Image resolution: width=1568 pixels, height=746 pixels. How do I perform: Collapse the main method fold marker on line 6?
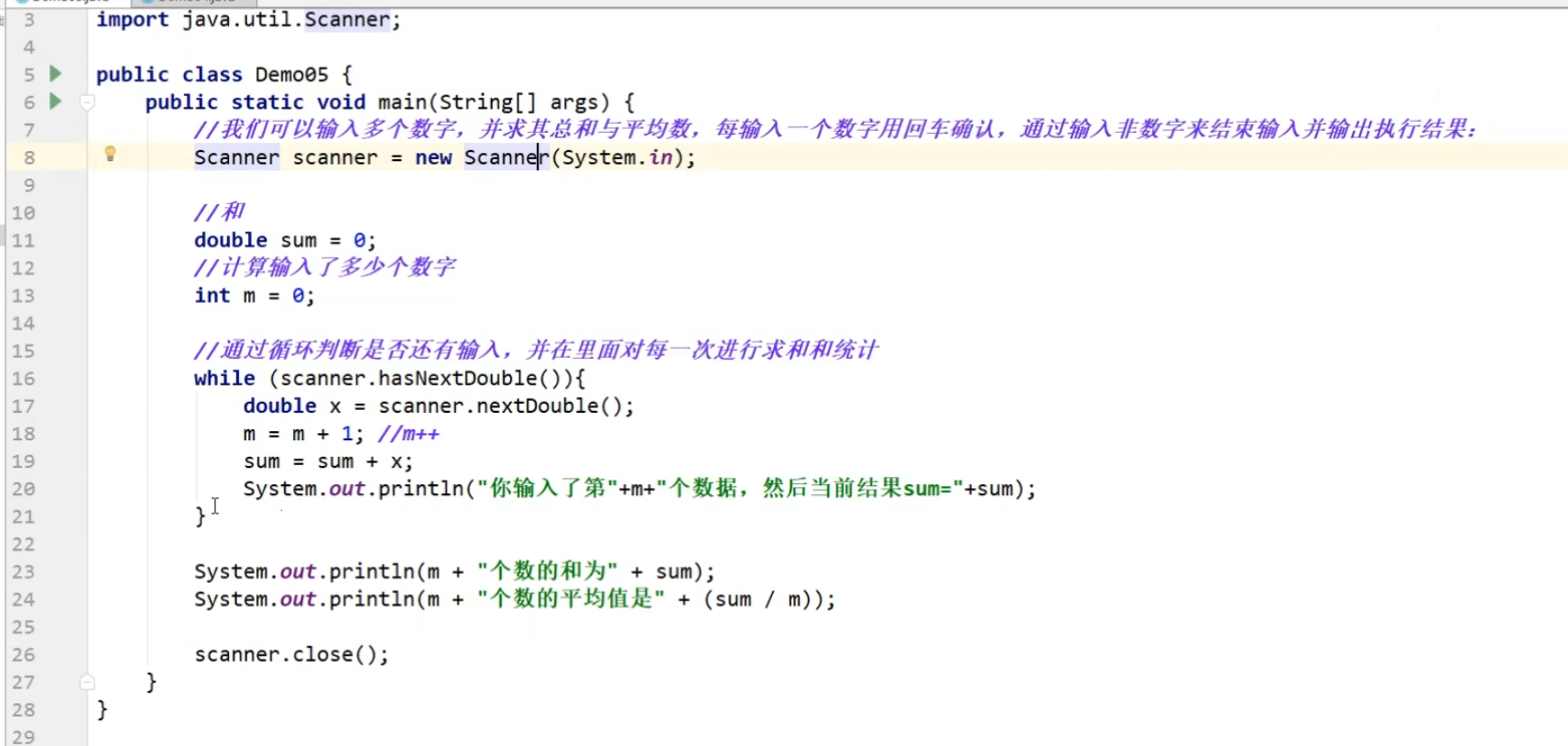87,102
